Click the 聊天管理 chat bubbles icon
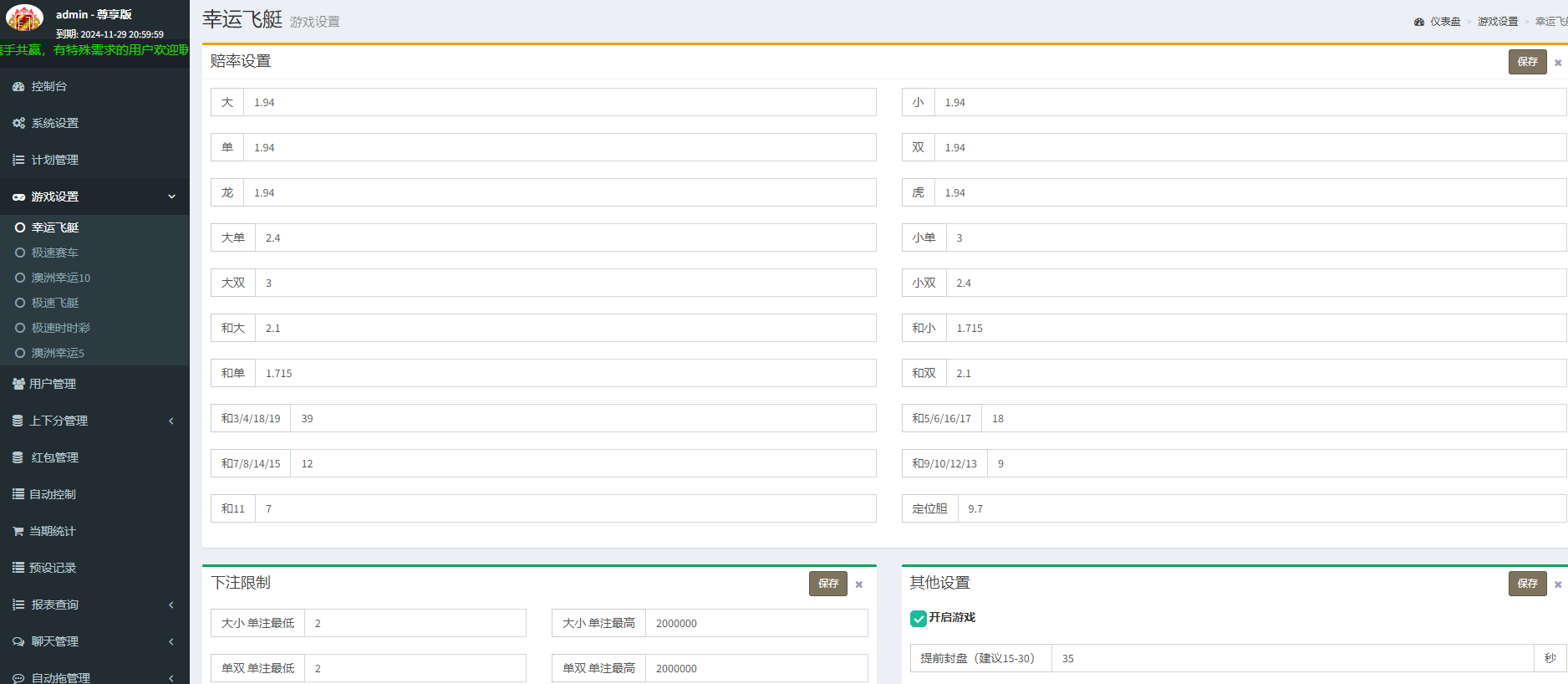 click(18, 641)
